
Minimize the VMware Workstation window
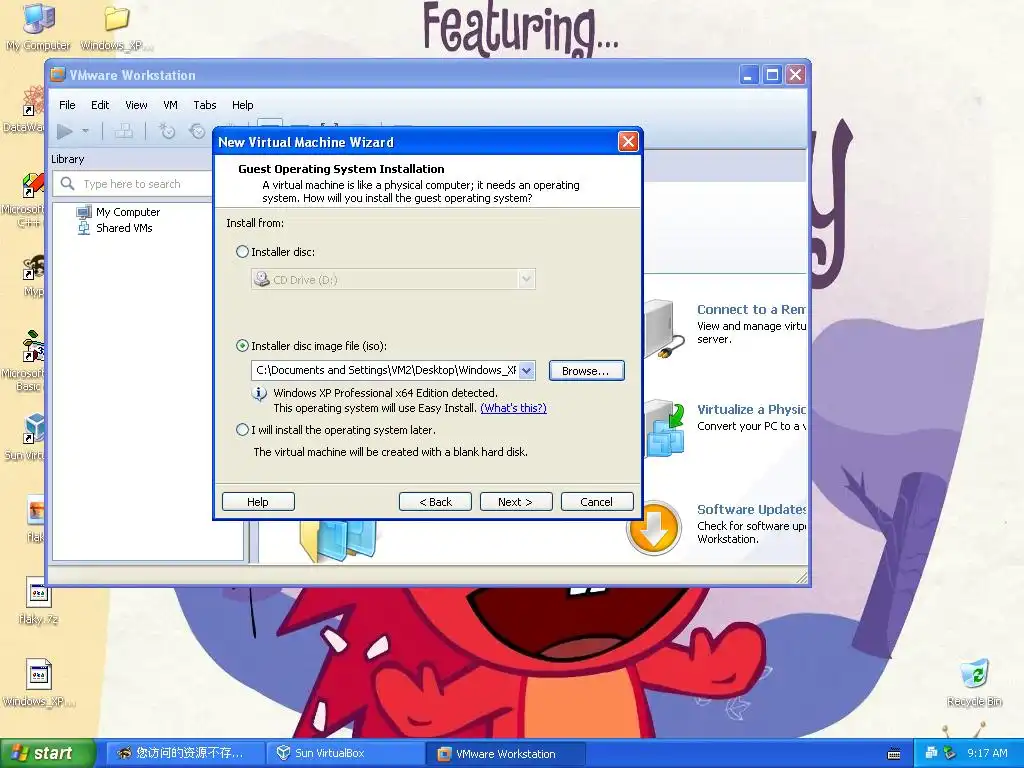[748, 74]
